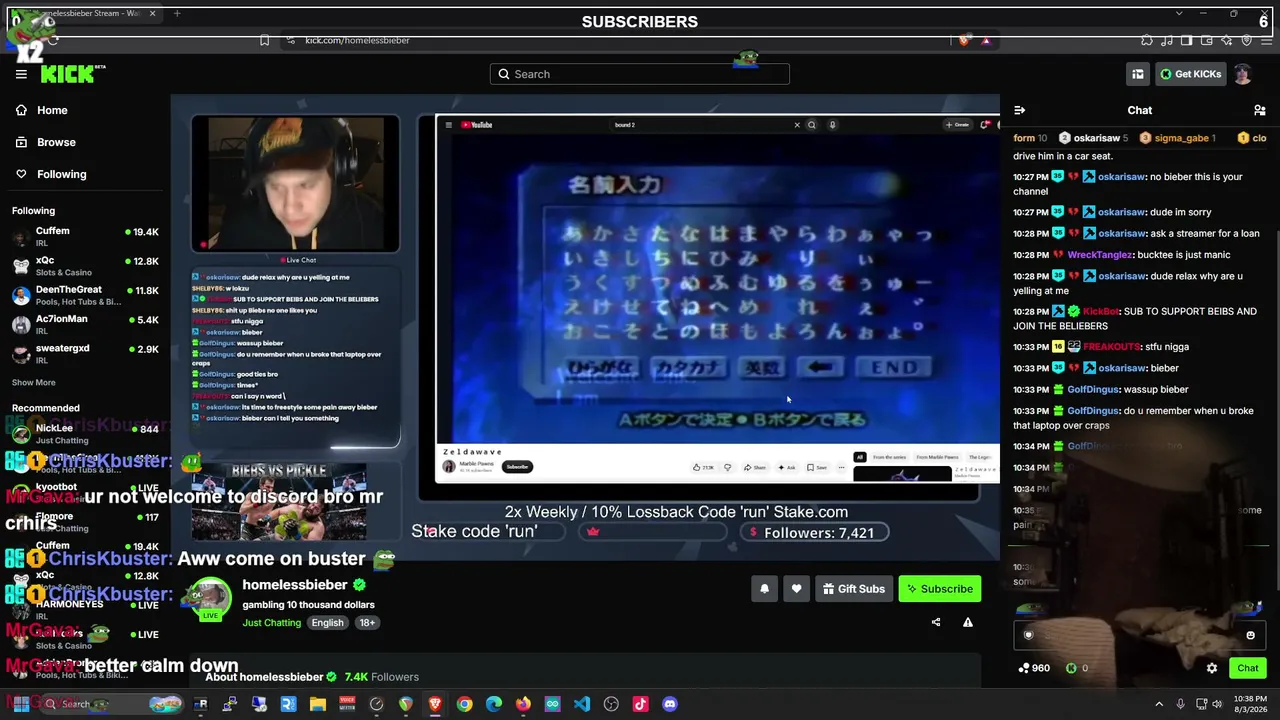Launch Microsoft Edge from the taskbar

[494, 704]
